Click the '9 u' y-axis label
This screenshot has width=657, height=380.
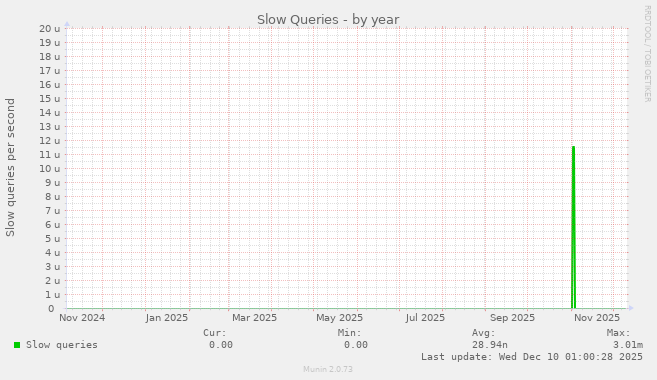pyautogui.click(x=52, y=183)
